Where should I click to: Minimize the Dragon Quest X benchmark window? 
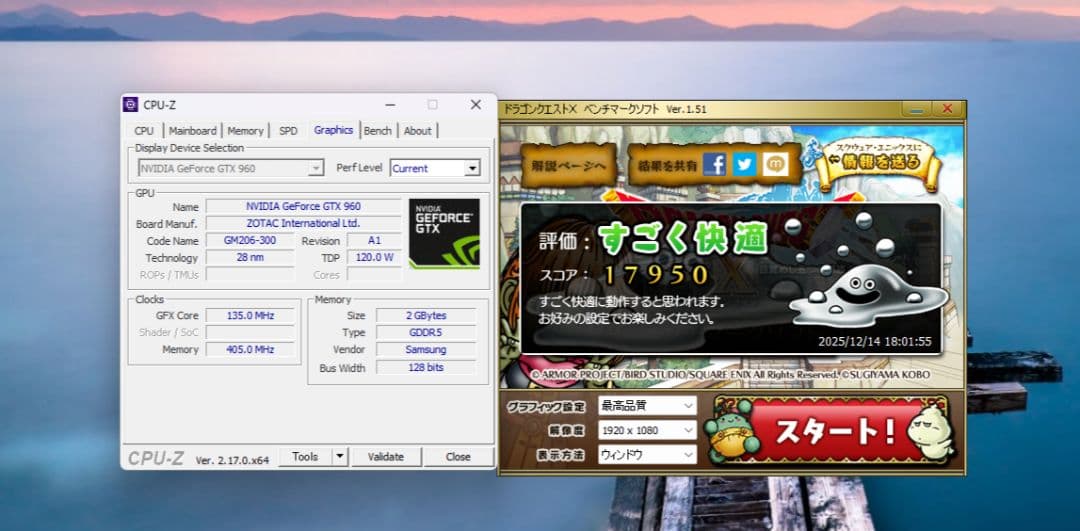point(917,109)
